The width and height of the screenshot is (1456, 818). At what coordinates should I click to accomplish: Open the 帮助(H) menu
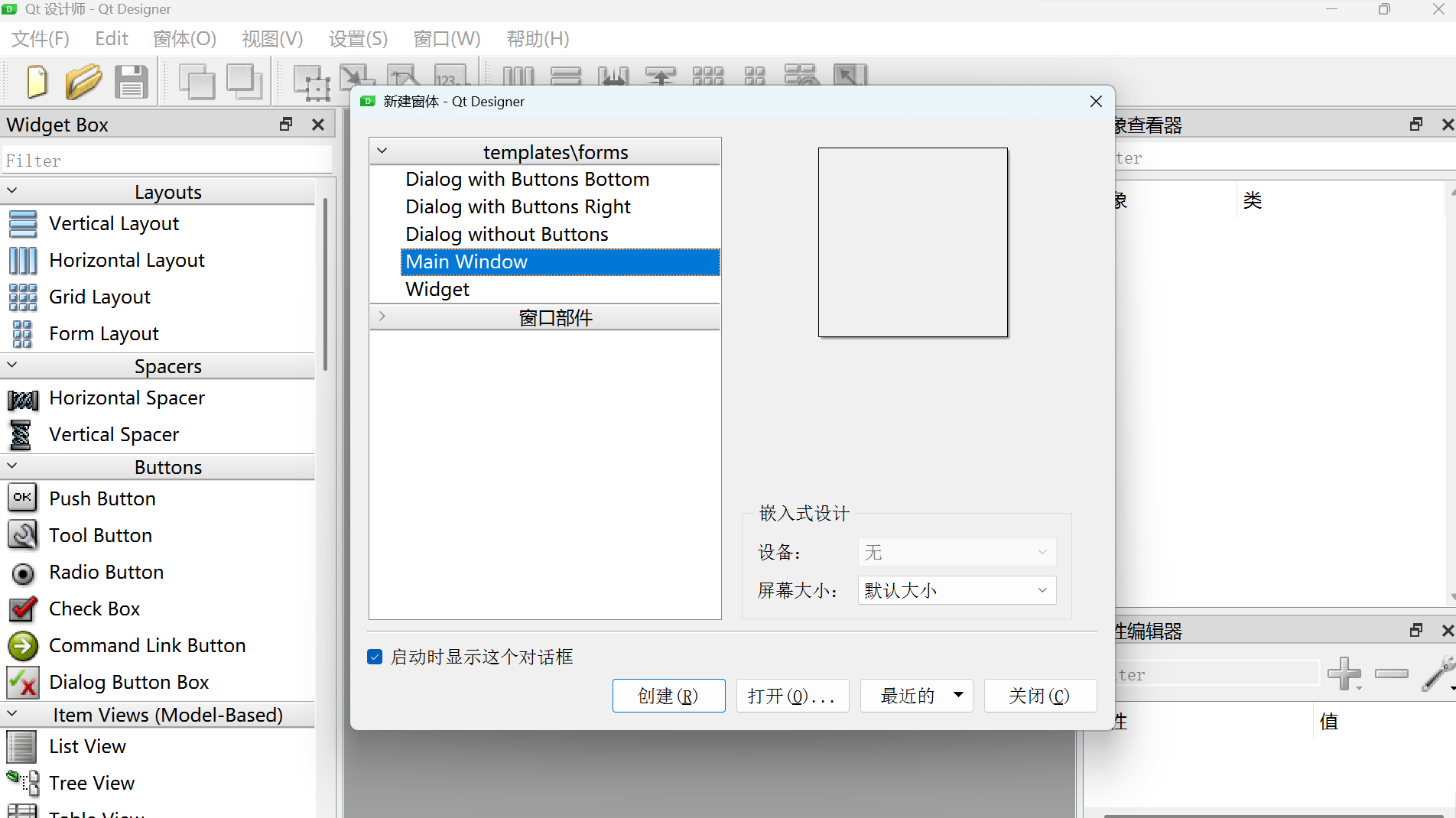[x=538, y=39]
